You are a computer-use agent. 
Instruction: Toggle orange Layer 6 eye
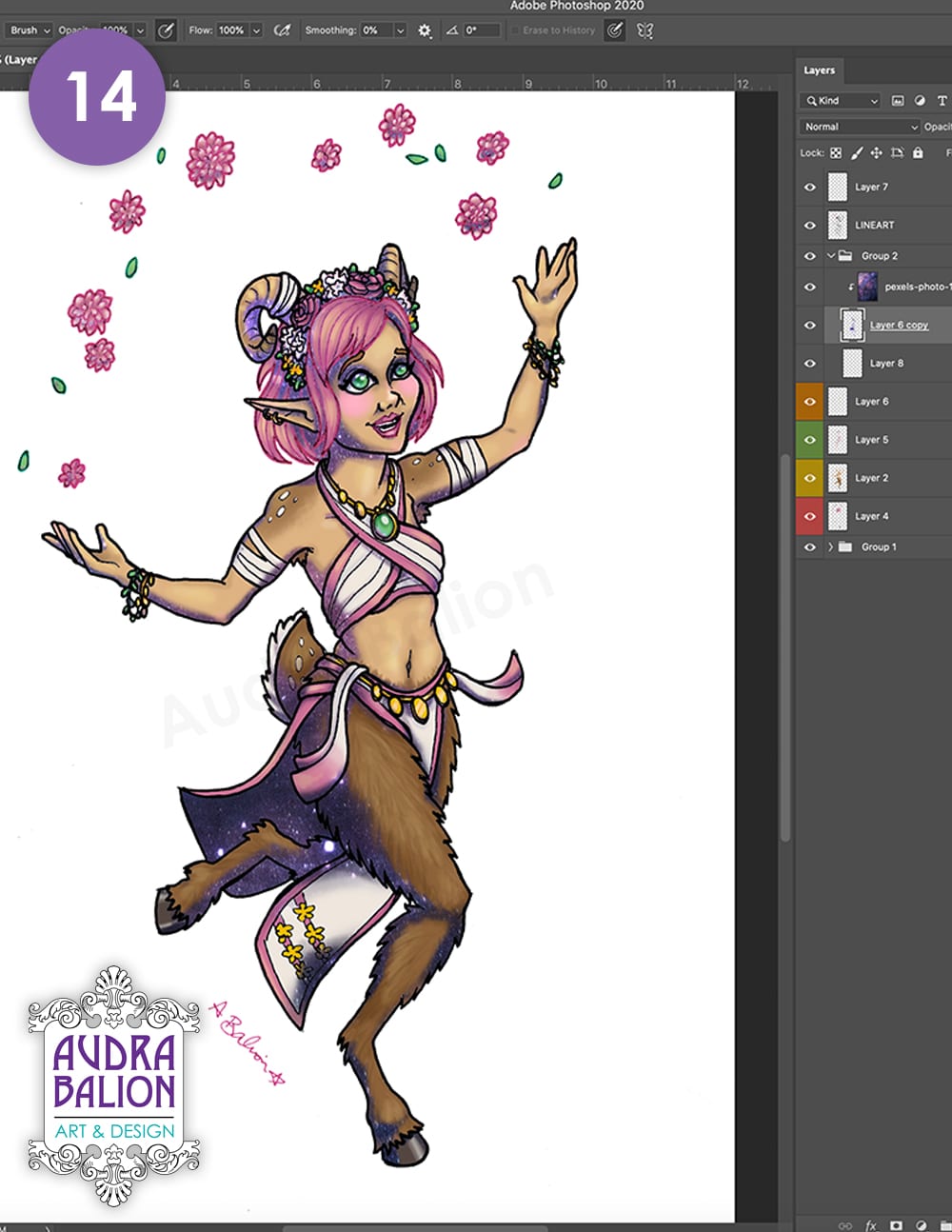coord(810,402)
